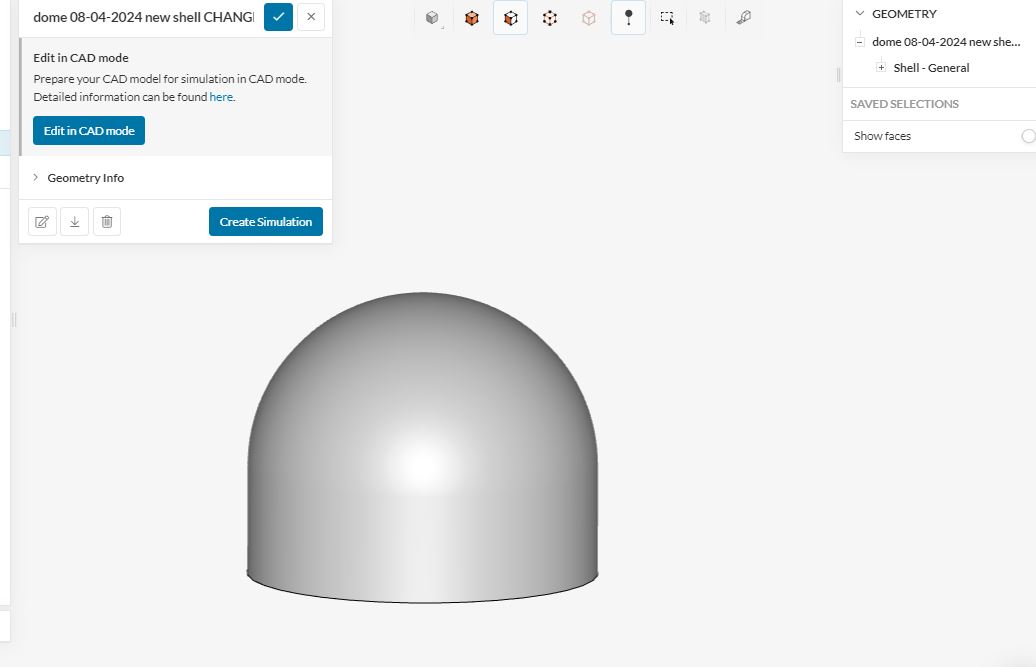Collapse the dome geometry tree node
This screenshot has height=667, width=1036.
(x=860, y=42)
